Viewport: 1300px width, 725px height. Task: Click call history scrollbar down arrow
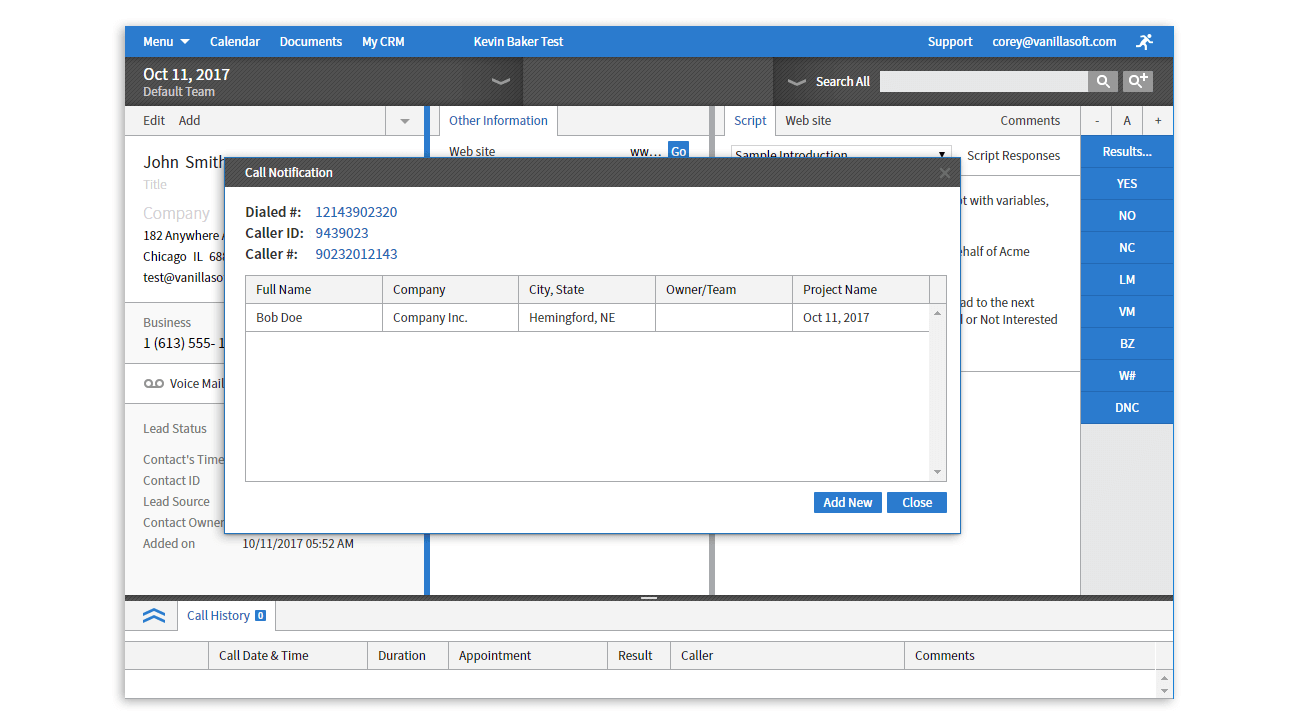pyautogui.click(x=1164, y=691)
